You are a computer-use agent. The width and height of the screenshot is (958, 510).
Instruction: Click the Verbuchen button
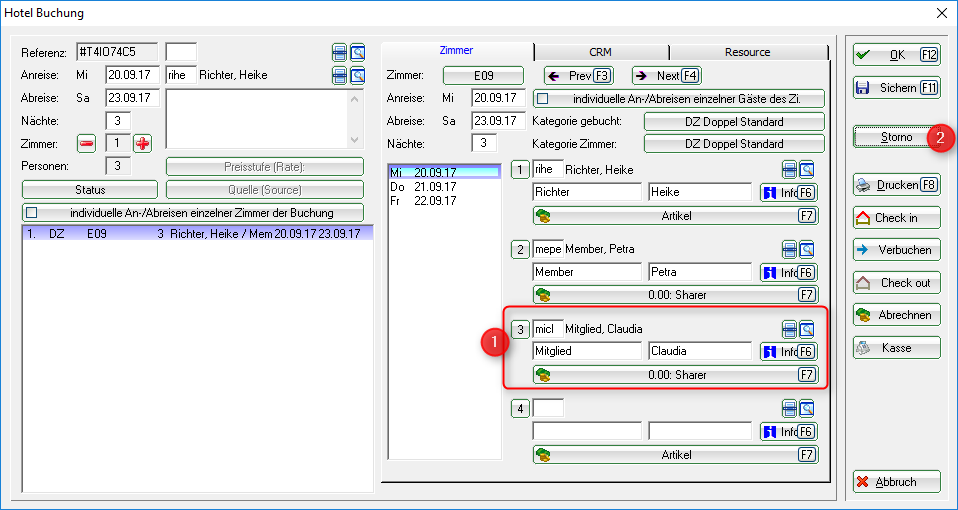896,250
